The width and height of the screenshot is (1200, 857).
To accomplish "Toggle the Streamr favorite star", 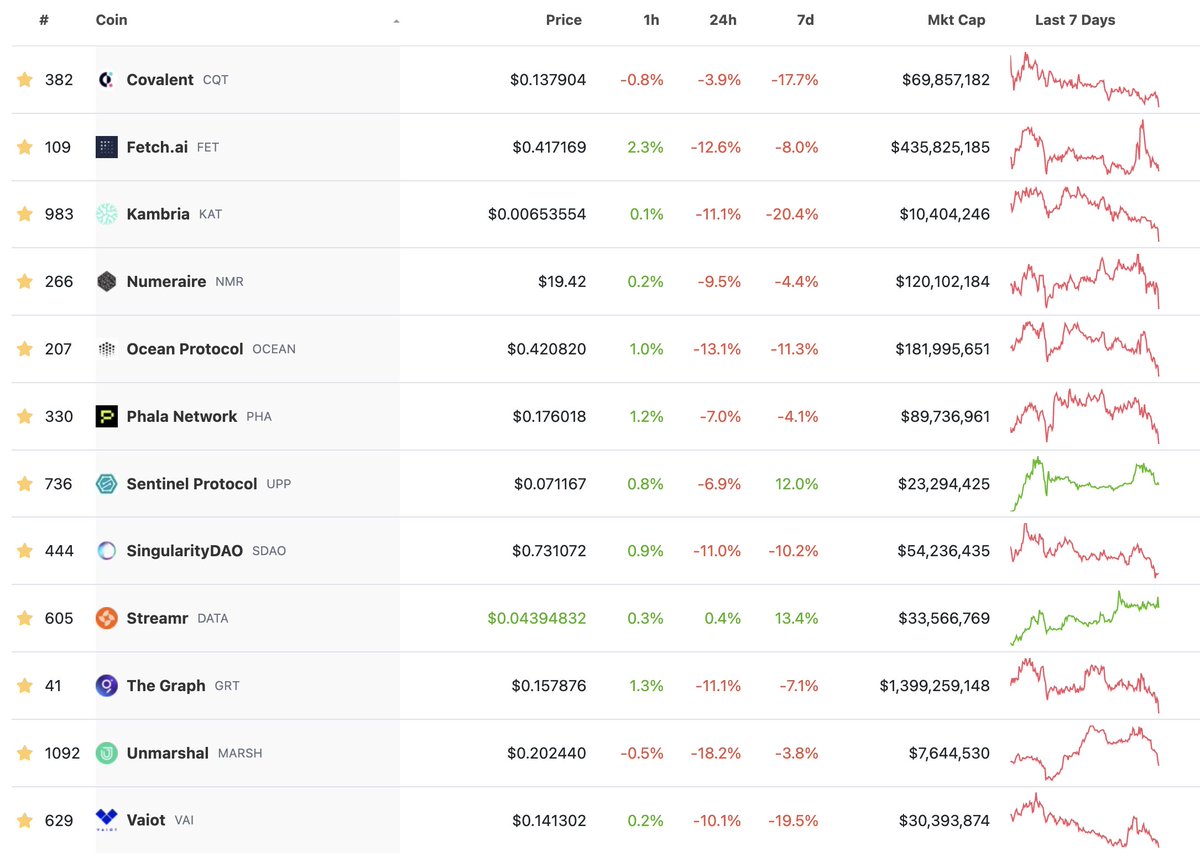I will (x=25, y=618).
